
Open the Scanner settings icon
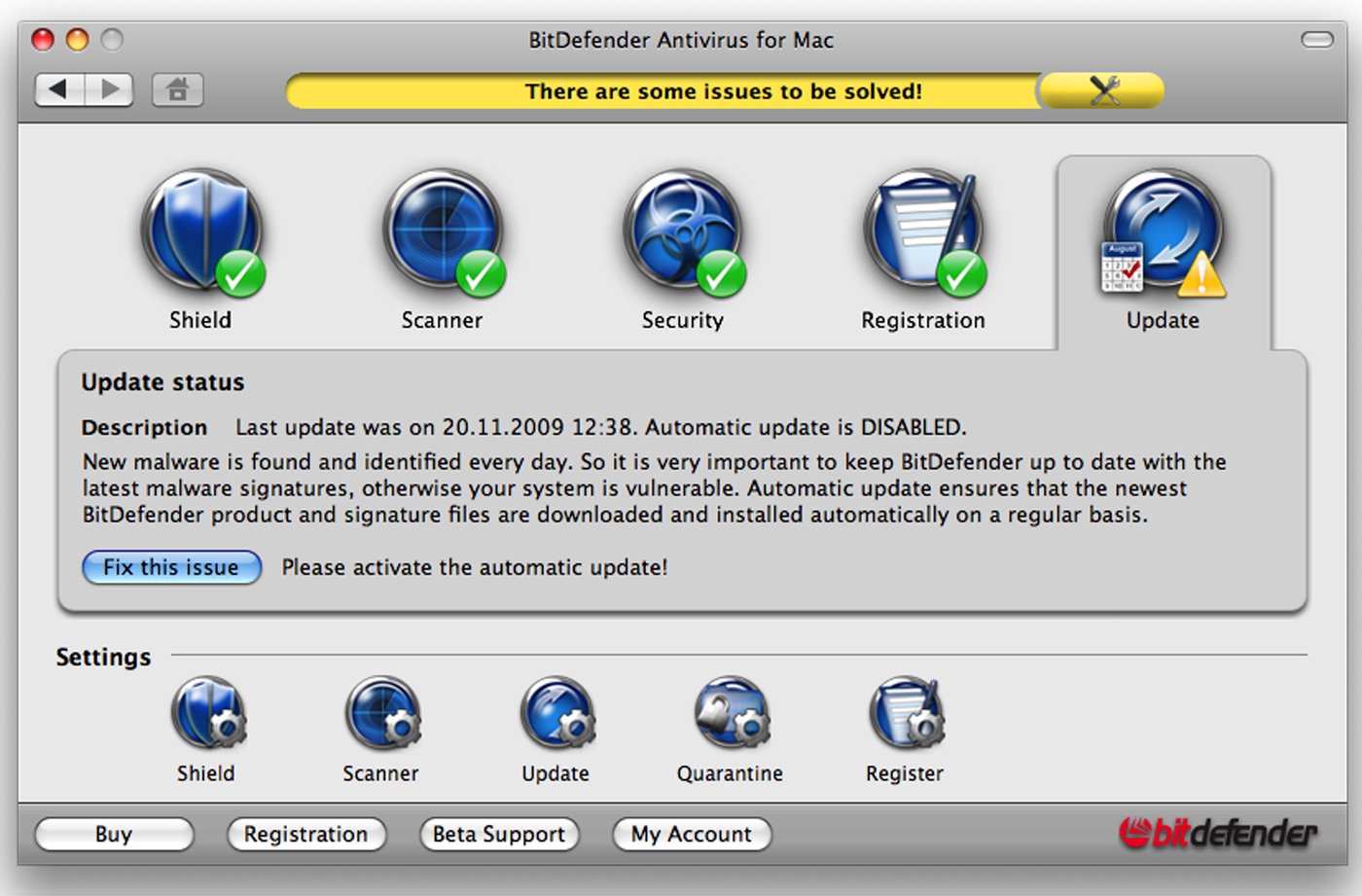(381, 714)
